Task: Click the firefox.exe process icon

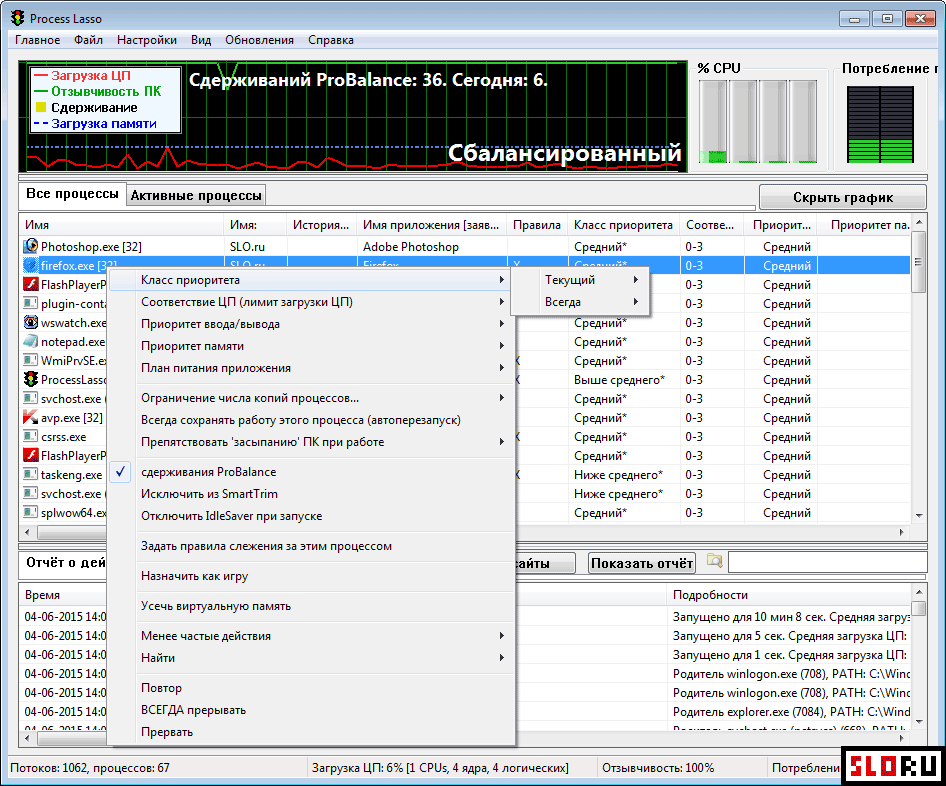Action: (30, 265)
